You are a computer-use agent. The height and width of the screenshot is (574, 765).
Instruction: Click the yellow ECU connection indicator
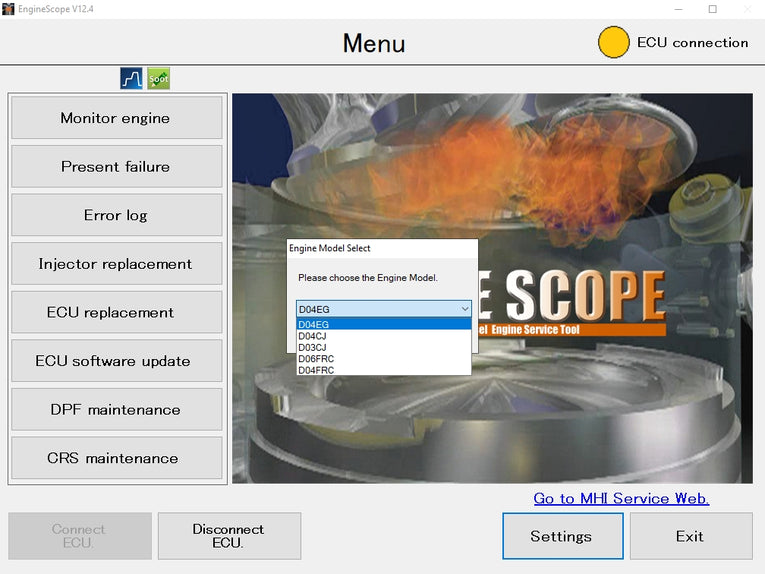click(613, 43)
